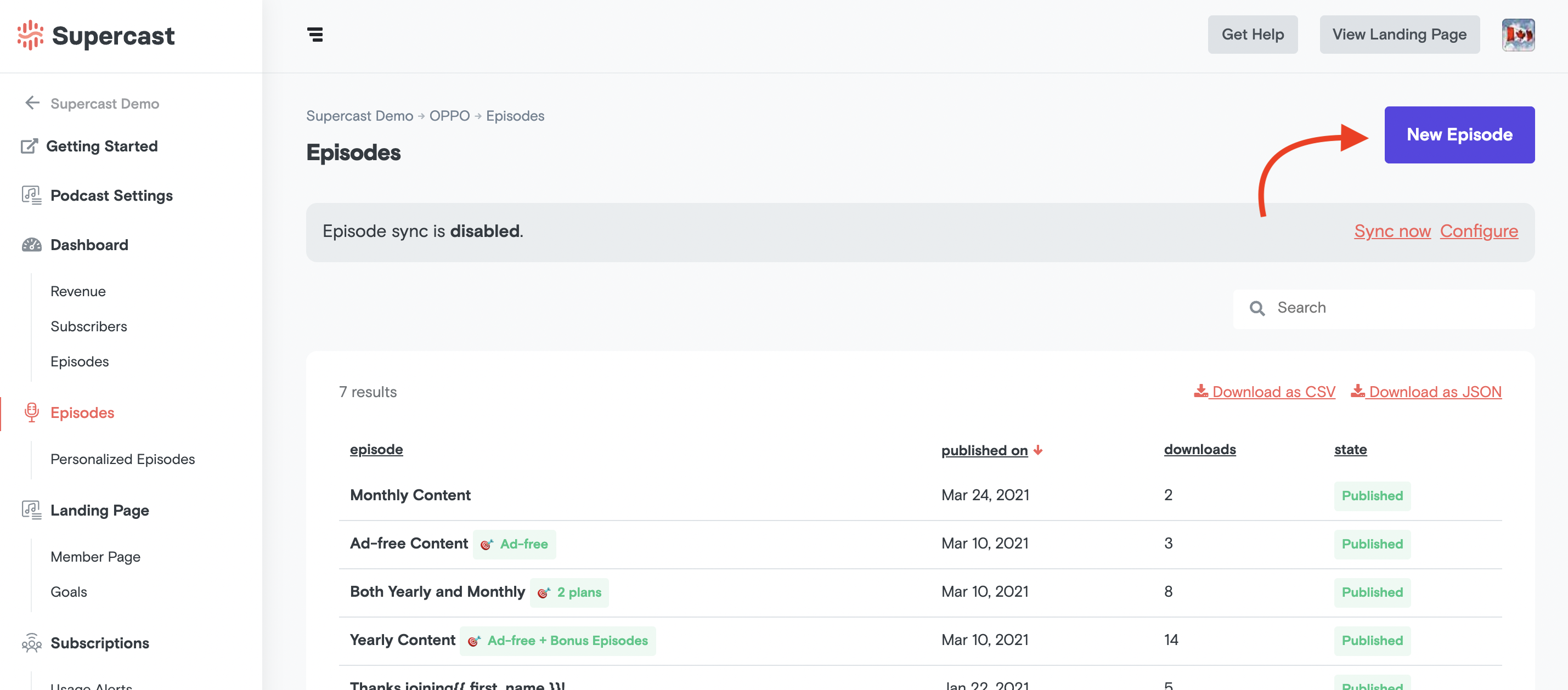This screenshot has height=690, width=1568.
Task: Click the Sync now link
Action: pos(1392,231)
